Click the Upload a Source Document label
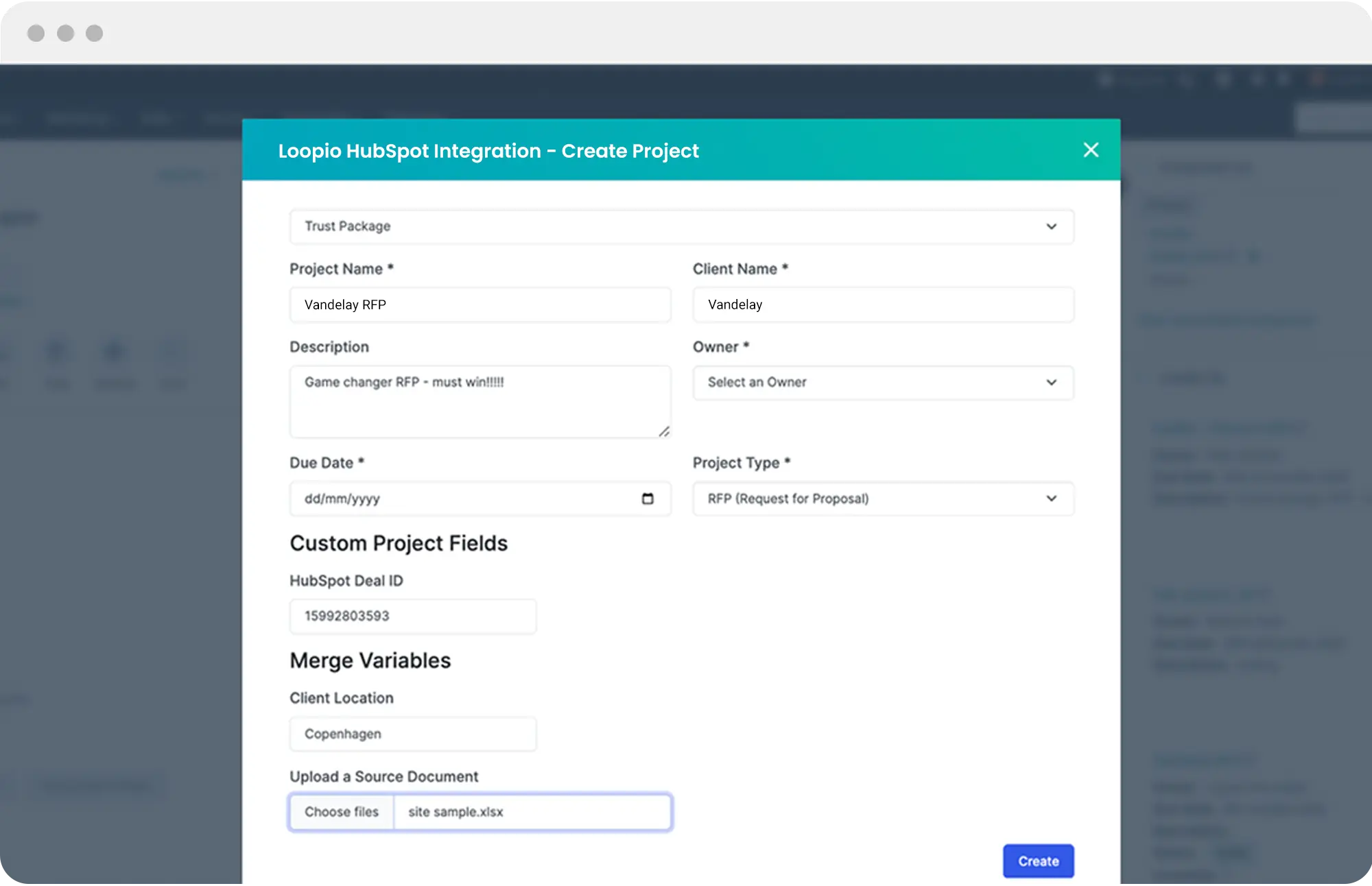Image resolution: width=1372 pixels, height=886 pixels. point(383,776)
